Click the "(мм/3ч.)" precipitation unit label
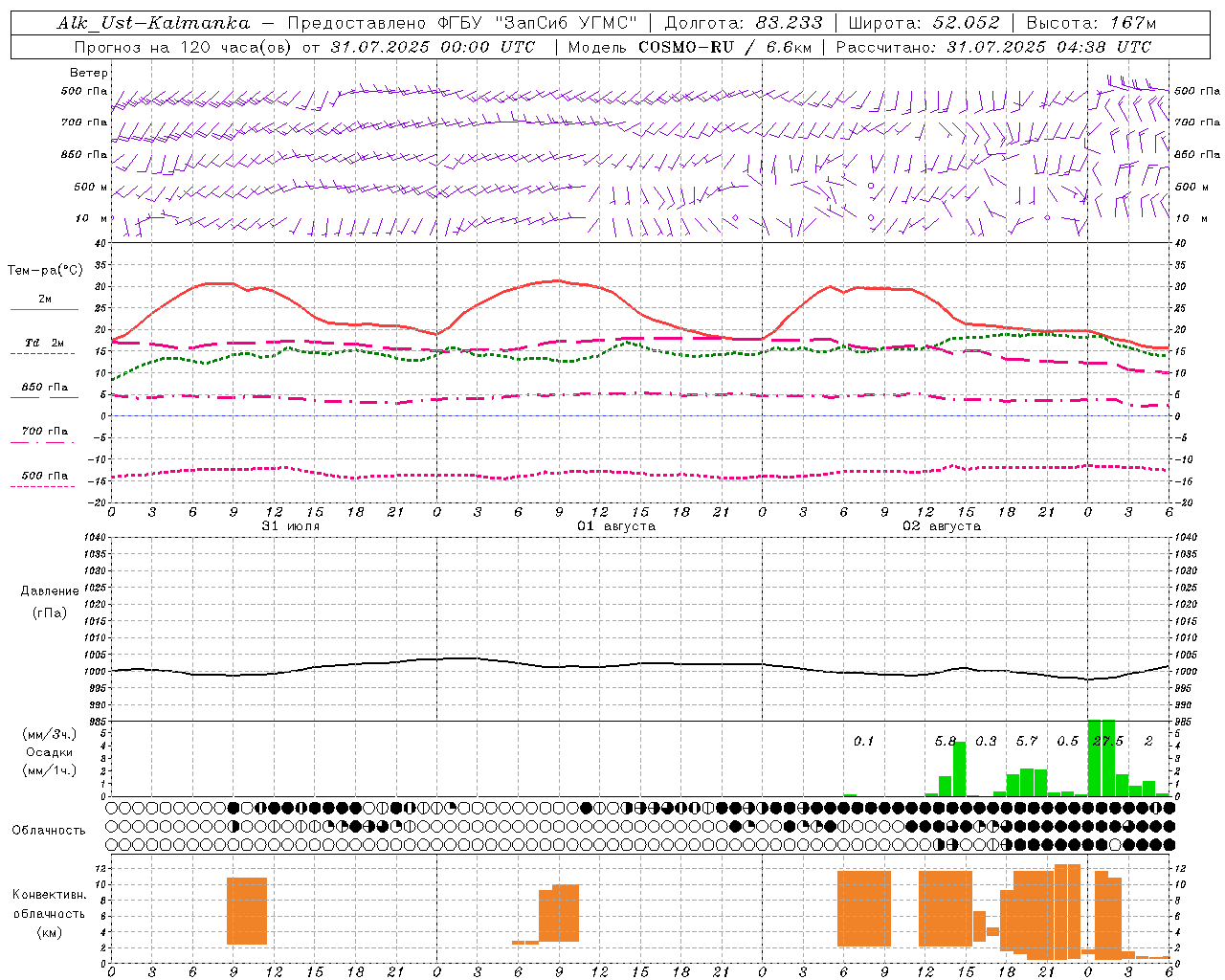 tap(50, 735)
